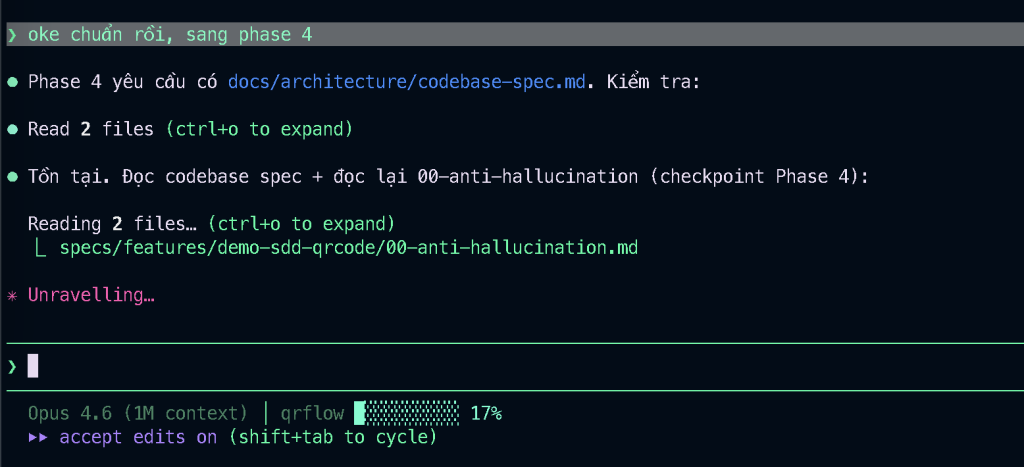
Task: Click the 17% context usage indicator
Action: 485,413
